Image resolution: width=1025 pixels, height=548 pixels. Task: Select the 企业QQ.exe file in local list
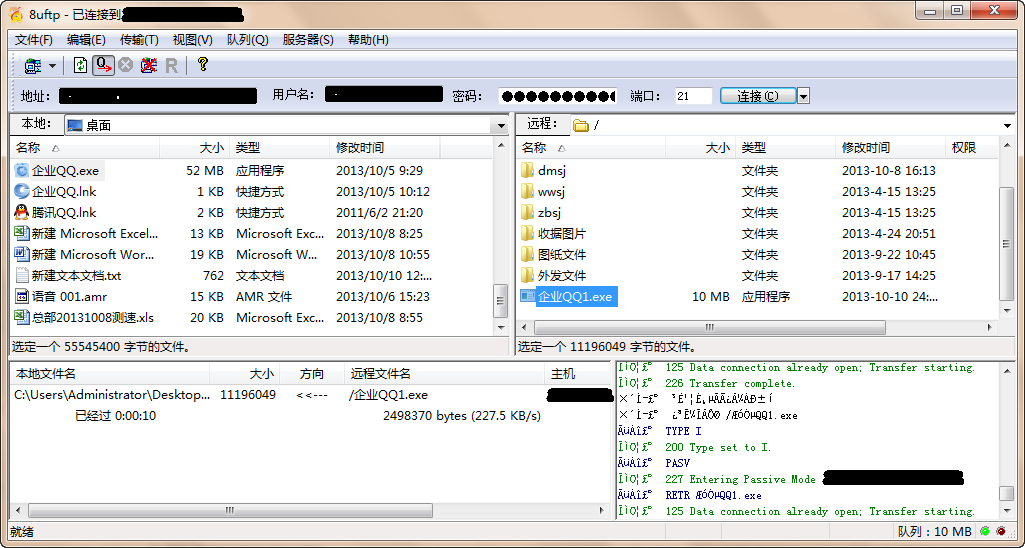[64, 171]
